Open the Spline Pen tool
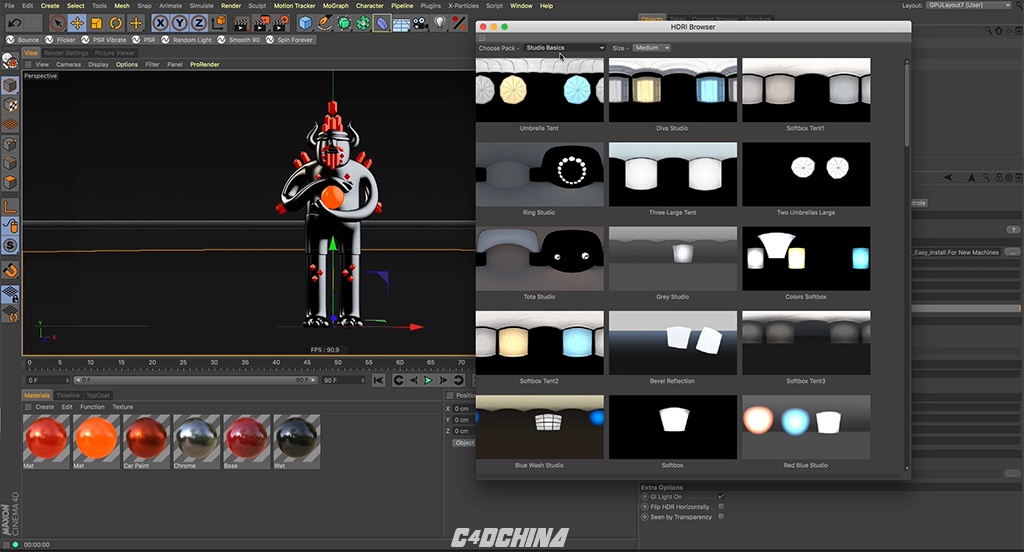This screenshot has width=1024, height=552. [325, 24]
